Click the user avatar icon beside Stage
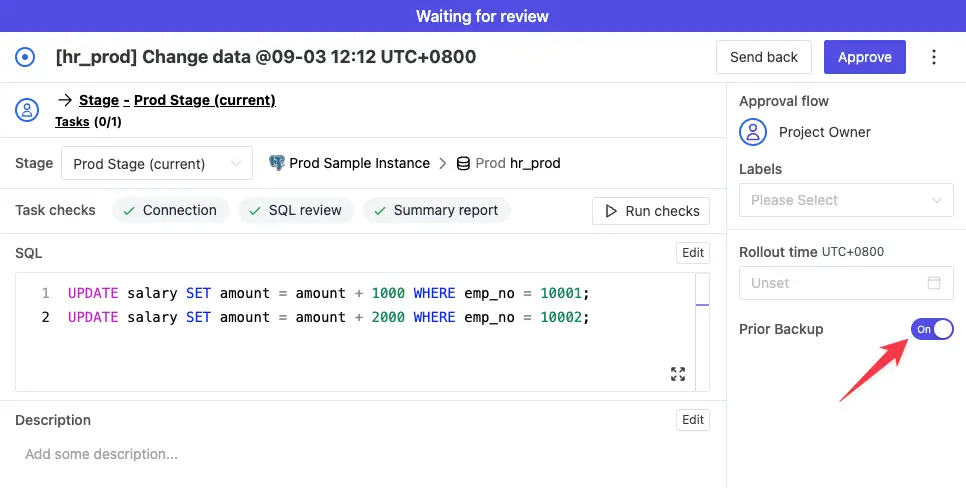Image resolution: width=966 pixels, height=488 pixels. [x=27, y=110]
